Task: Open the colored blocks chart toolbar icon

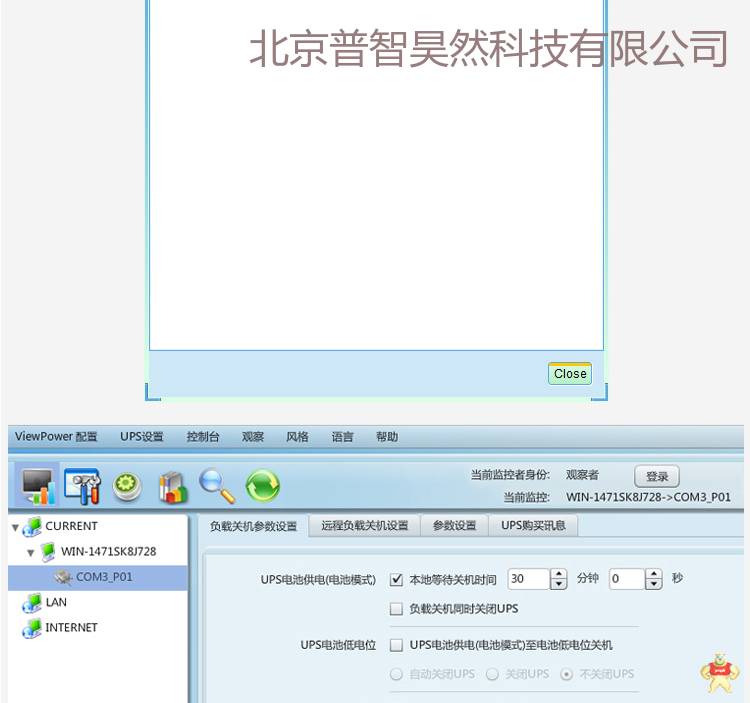Action: tap(172, 487)
